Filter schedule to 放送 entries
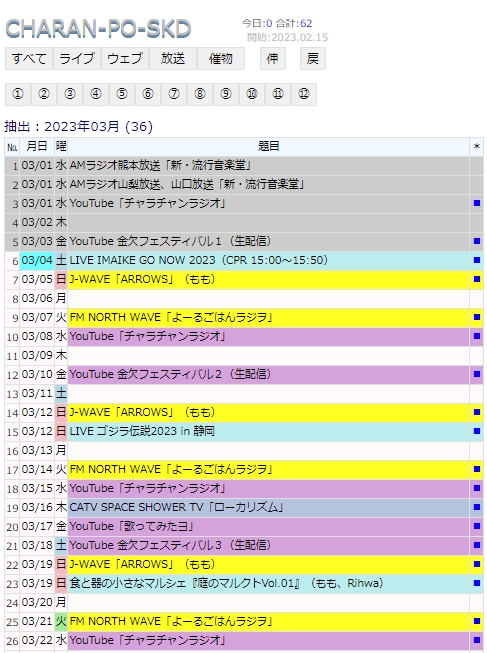This screenshot has height=653, width=487. (x=172, y=58)
